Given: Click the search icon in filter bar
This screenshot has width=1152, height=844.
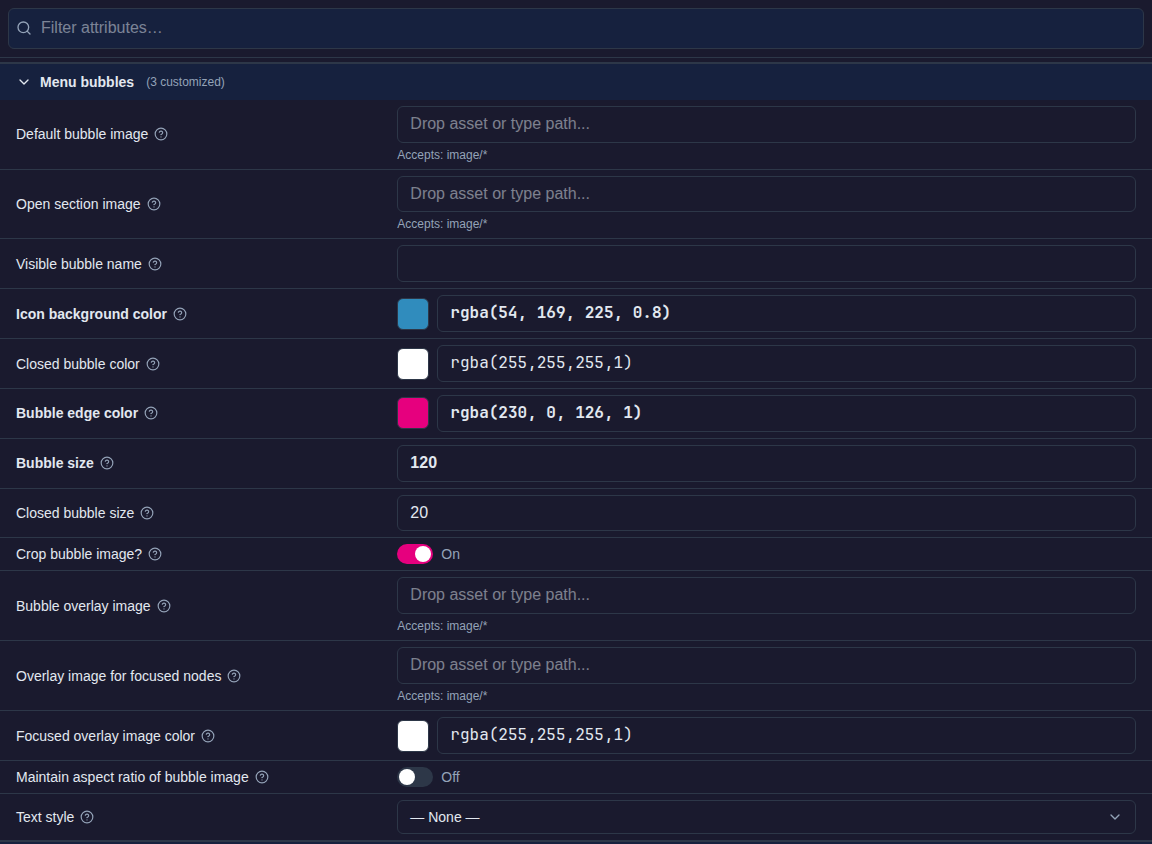Looking at the screenshot, I should 24,28.
